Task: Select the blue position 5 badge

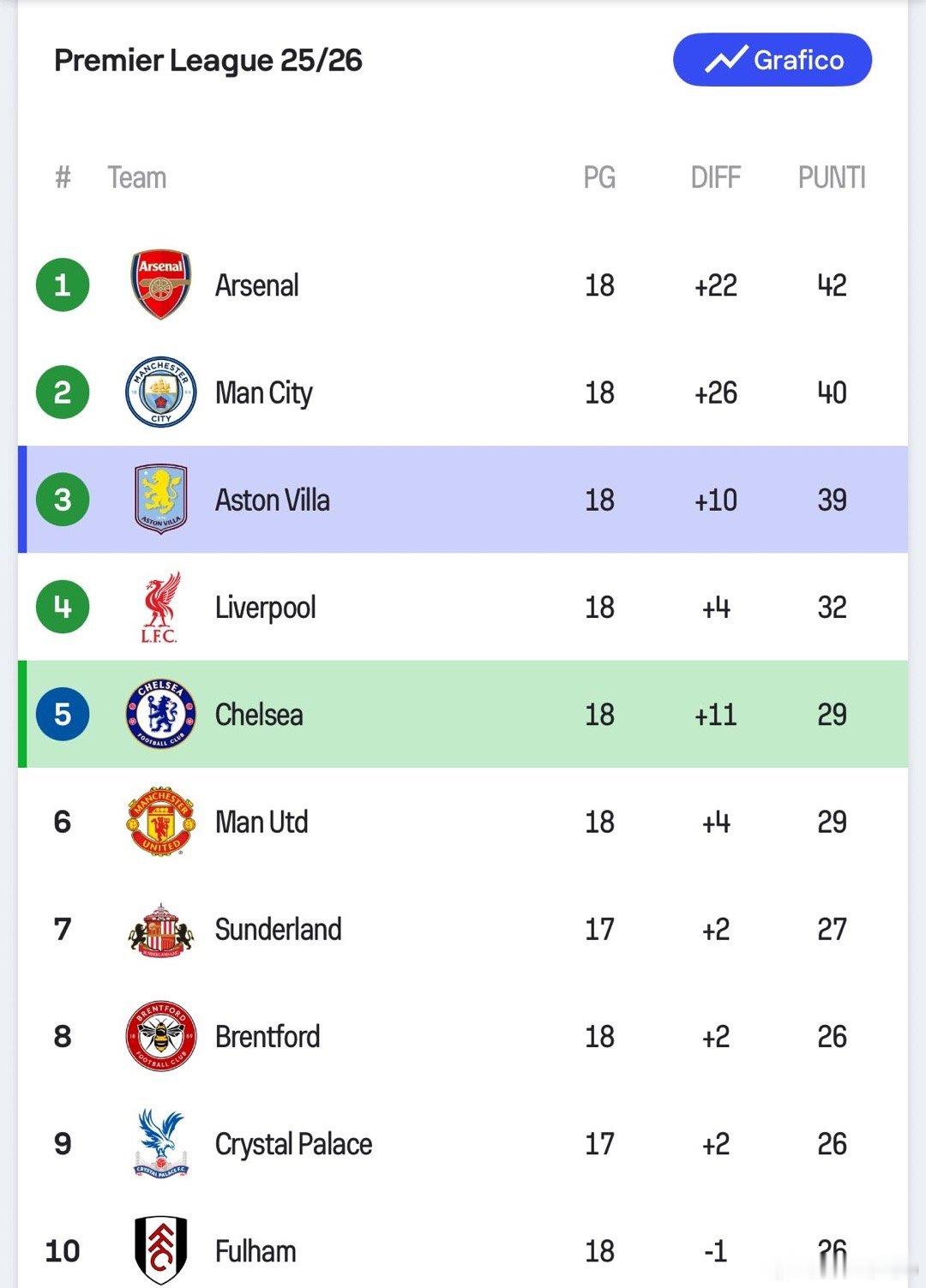Action: click(63, 714)
